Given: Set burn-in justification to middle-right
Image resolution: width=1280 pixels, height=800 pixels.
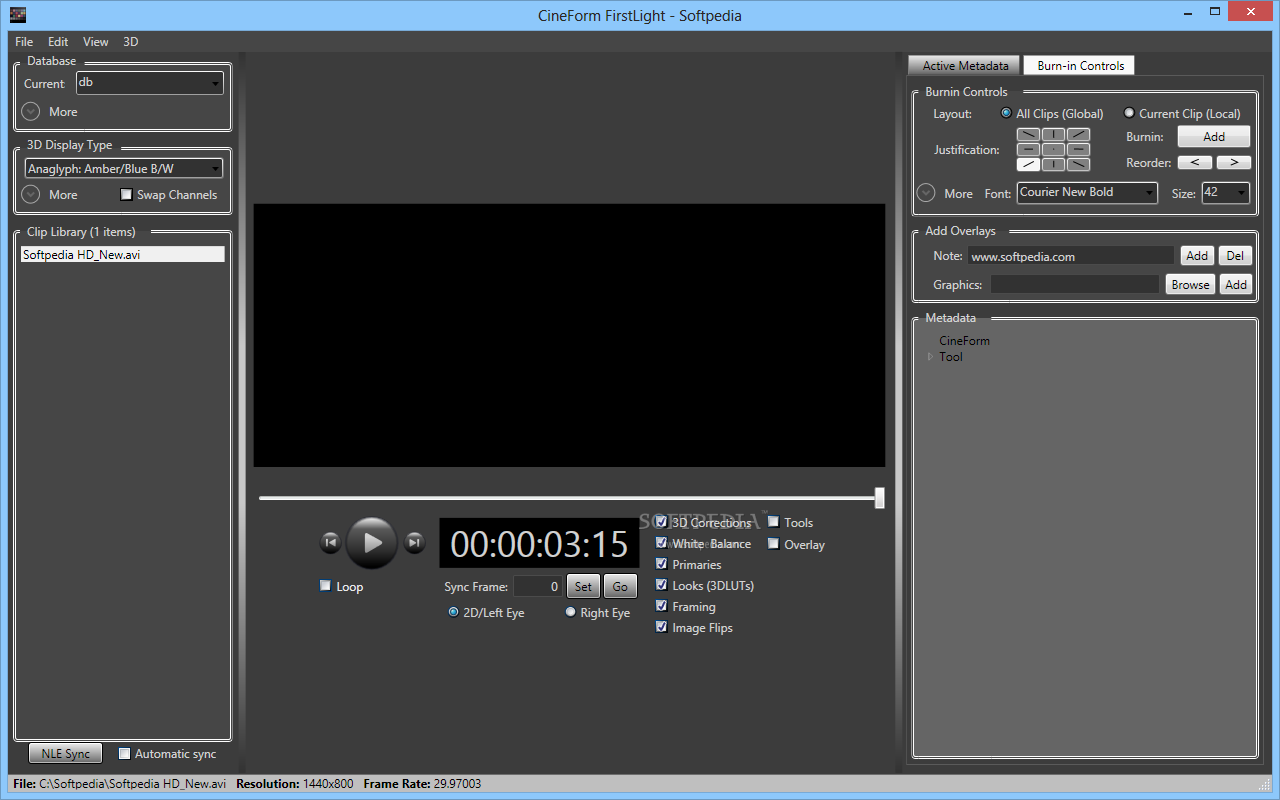Looking at the screenshot, I should [x=1078, y=149].
